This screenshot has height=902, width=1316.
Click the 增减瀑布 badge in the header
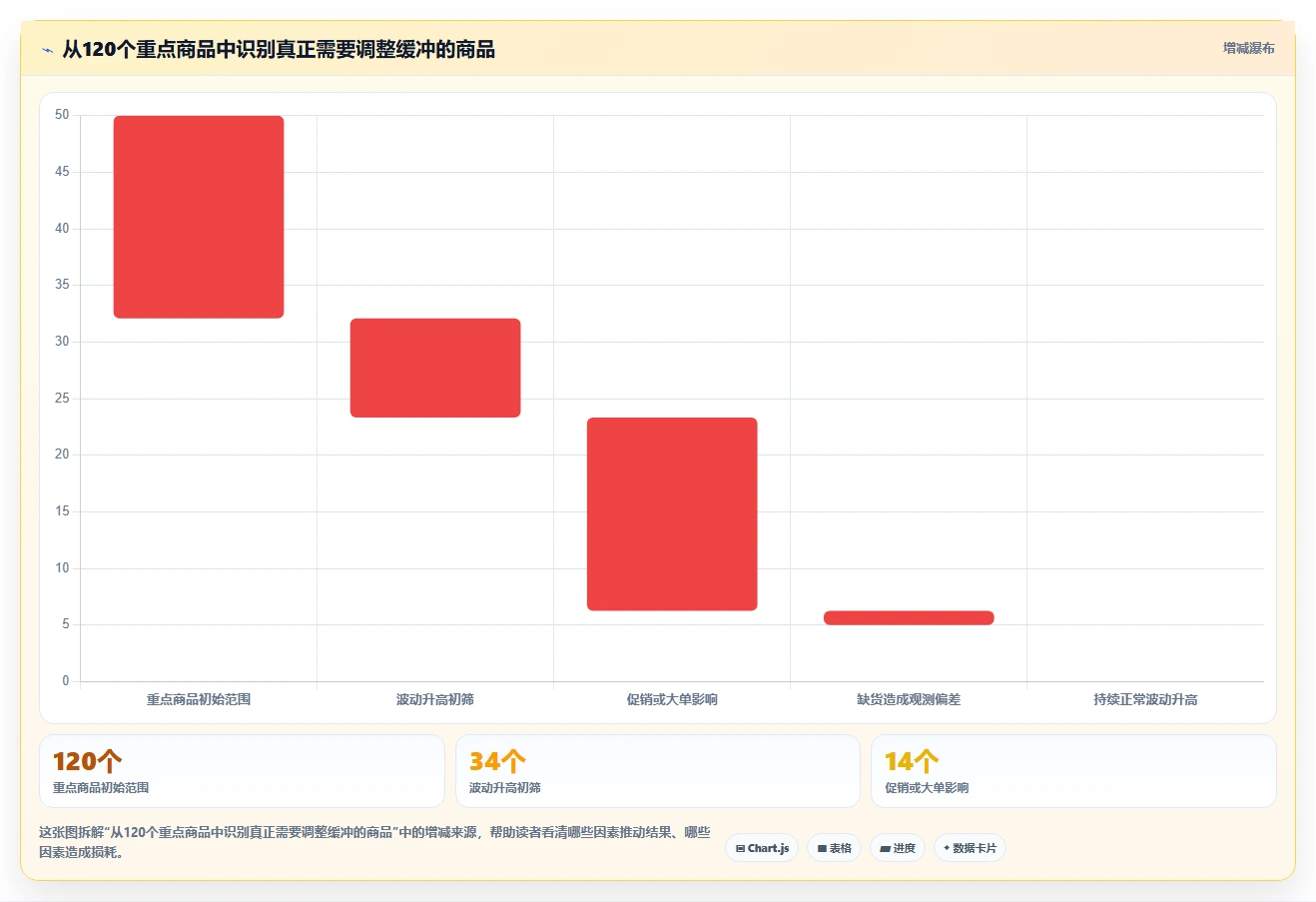click(1249, 48)
